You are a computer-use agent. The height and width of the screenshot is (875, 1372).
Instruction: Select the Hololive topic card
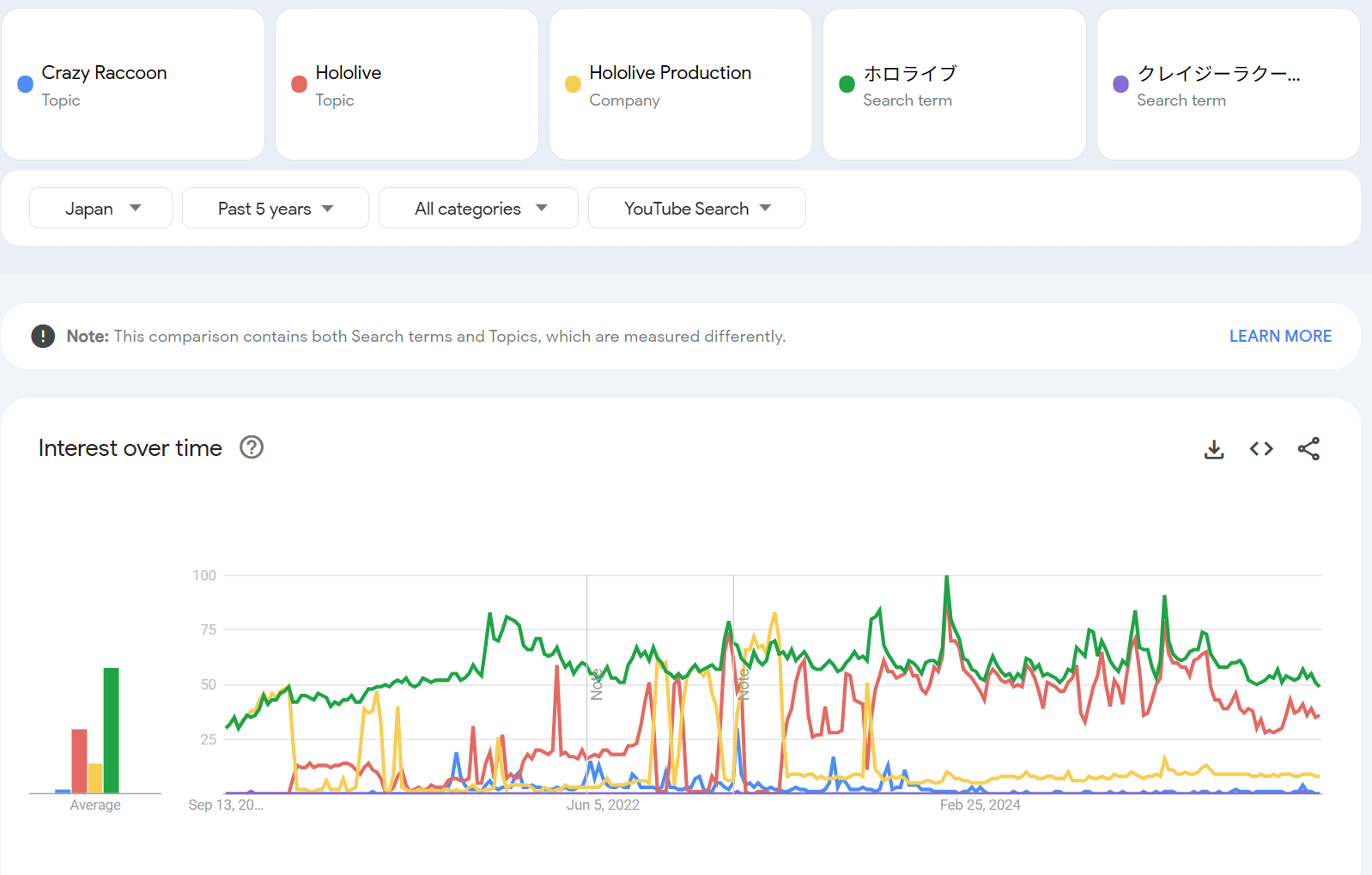(x=407, y=84)
